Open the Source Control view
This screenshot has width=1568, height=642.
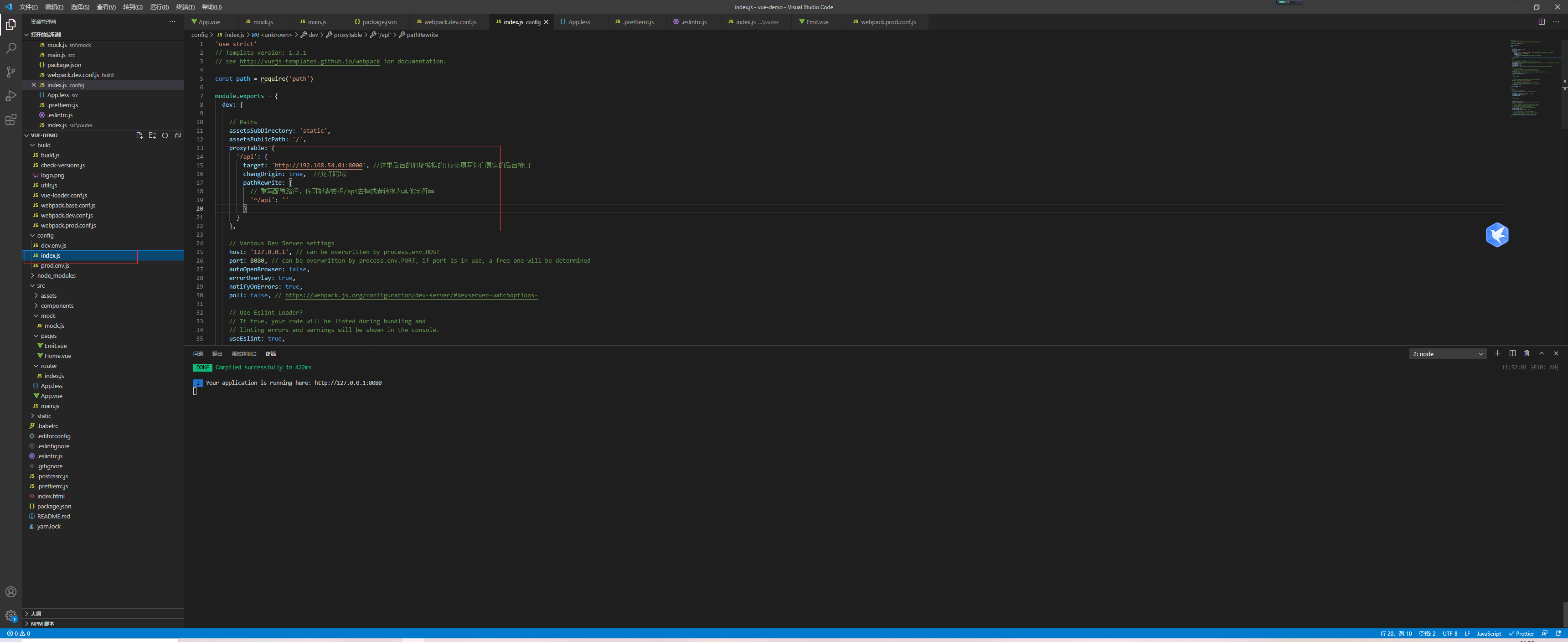pos(10,72)
